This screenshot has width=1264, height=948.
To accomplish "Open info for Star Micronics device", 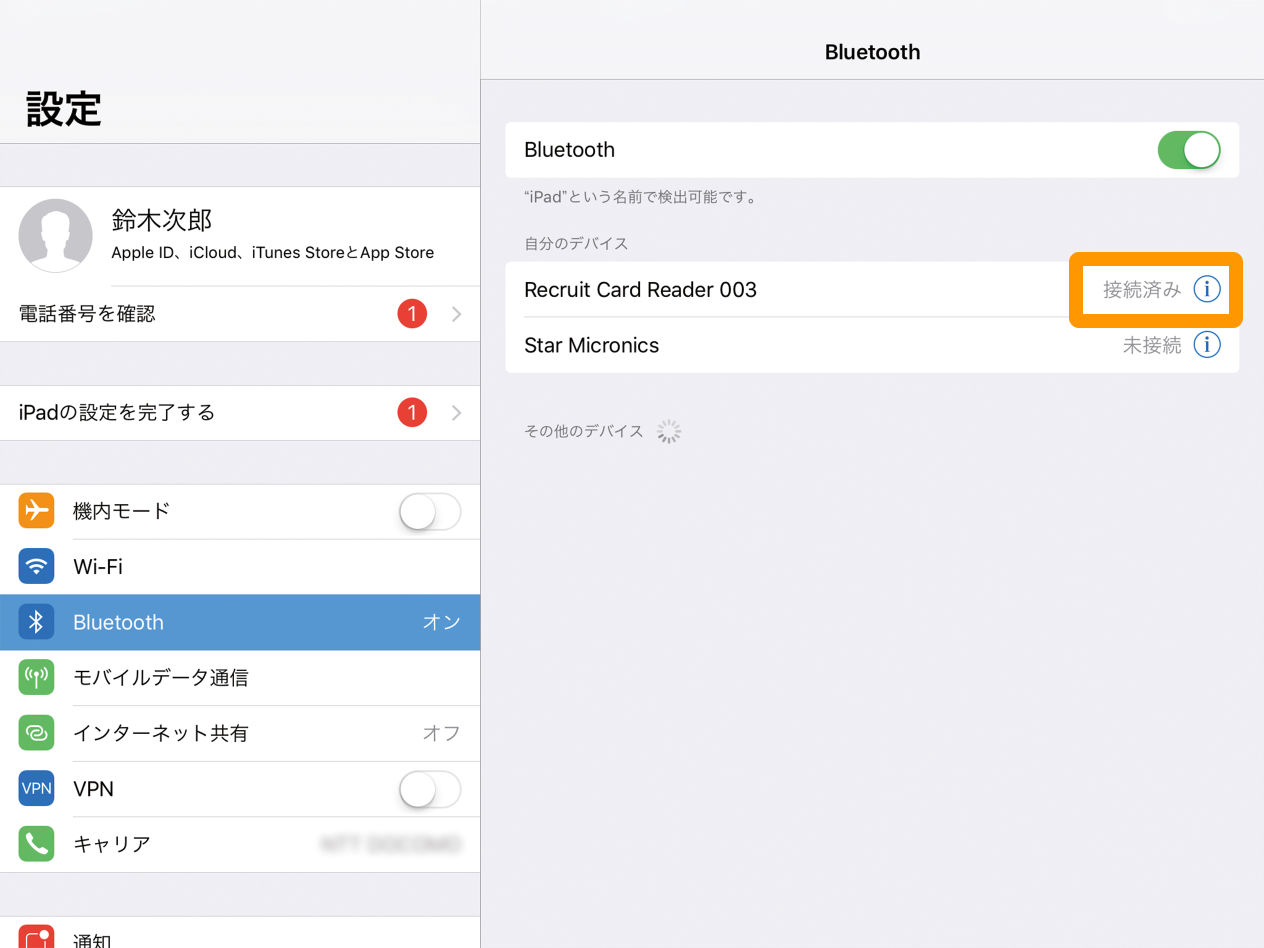I will [x=1207, y=344].
